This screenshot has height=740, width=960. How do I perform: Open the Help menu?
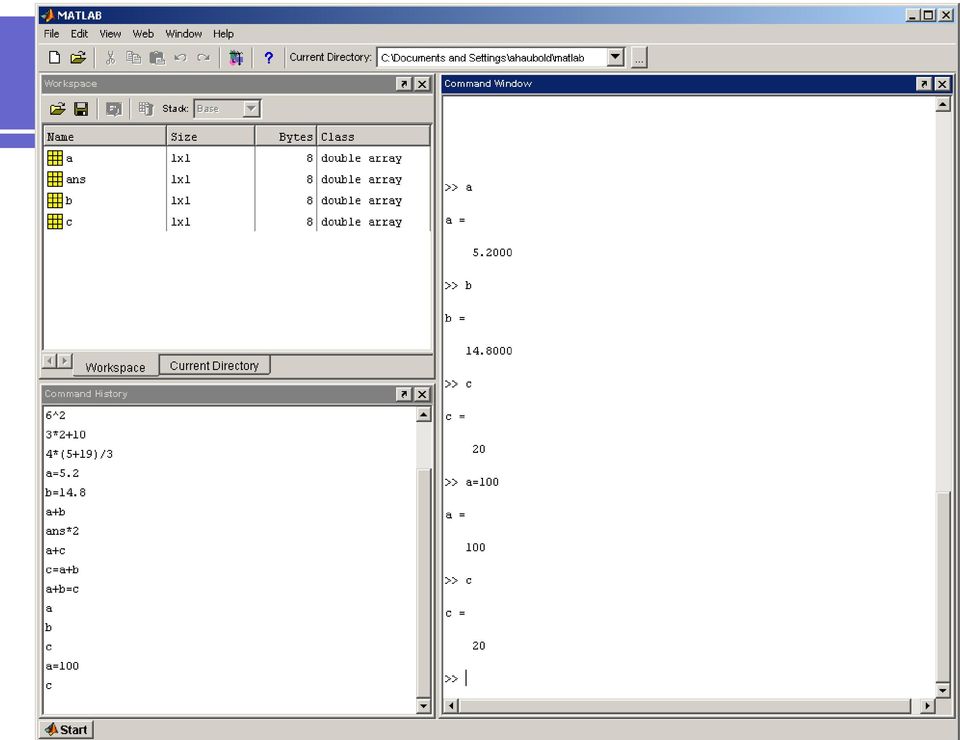223,34
